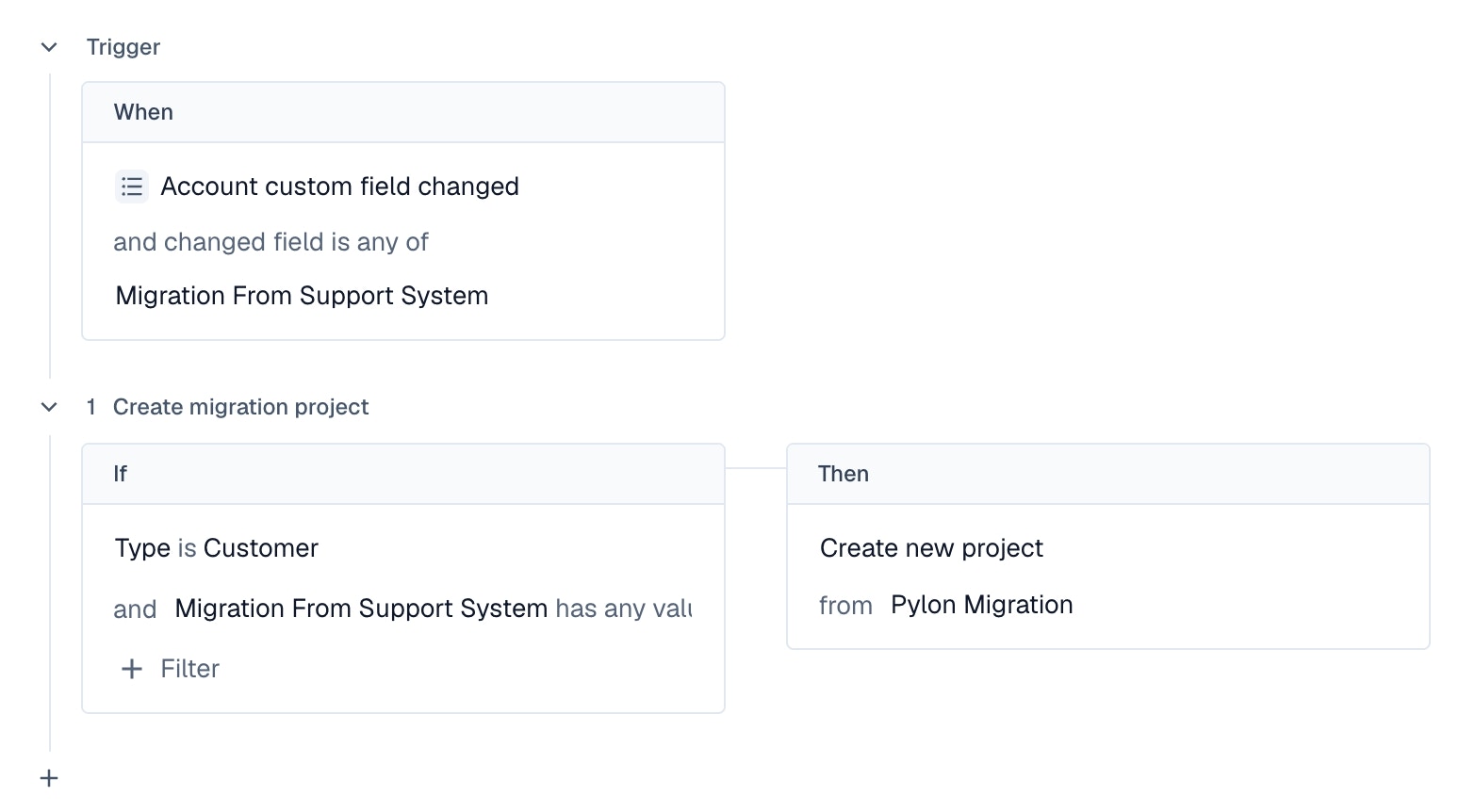Open the changed field is any of operator
This screenshot has height=812, width=1459.
[270, 242]
